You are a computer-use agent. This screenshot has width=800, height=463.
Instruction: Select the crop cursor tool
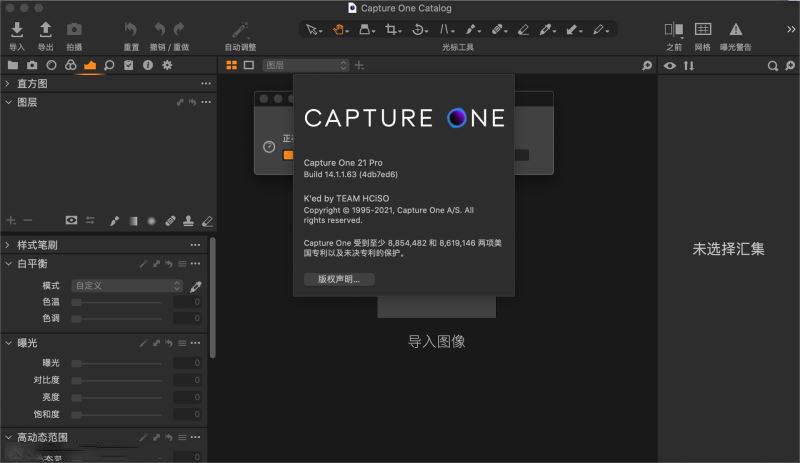point(391,30)
